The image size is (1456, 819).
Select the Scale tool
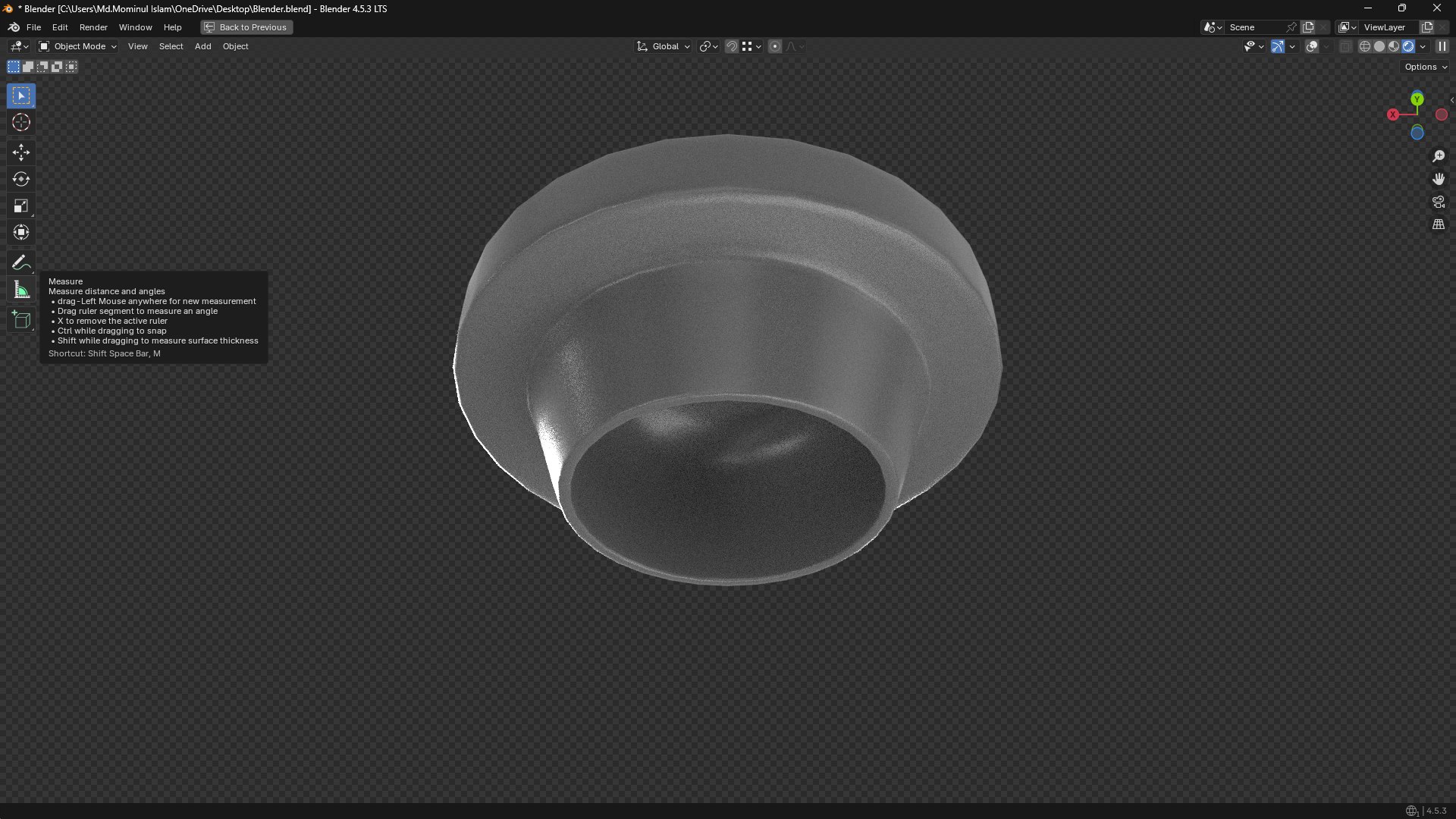point(21,206)
